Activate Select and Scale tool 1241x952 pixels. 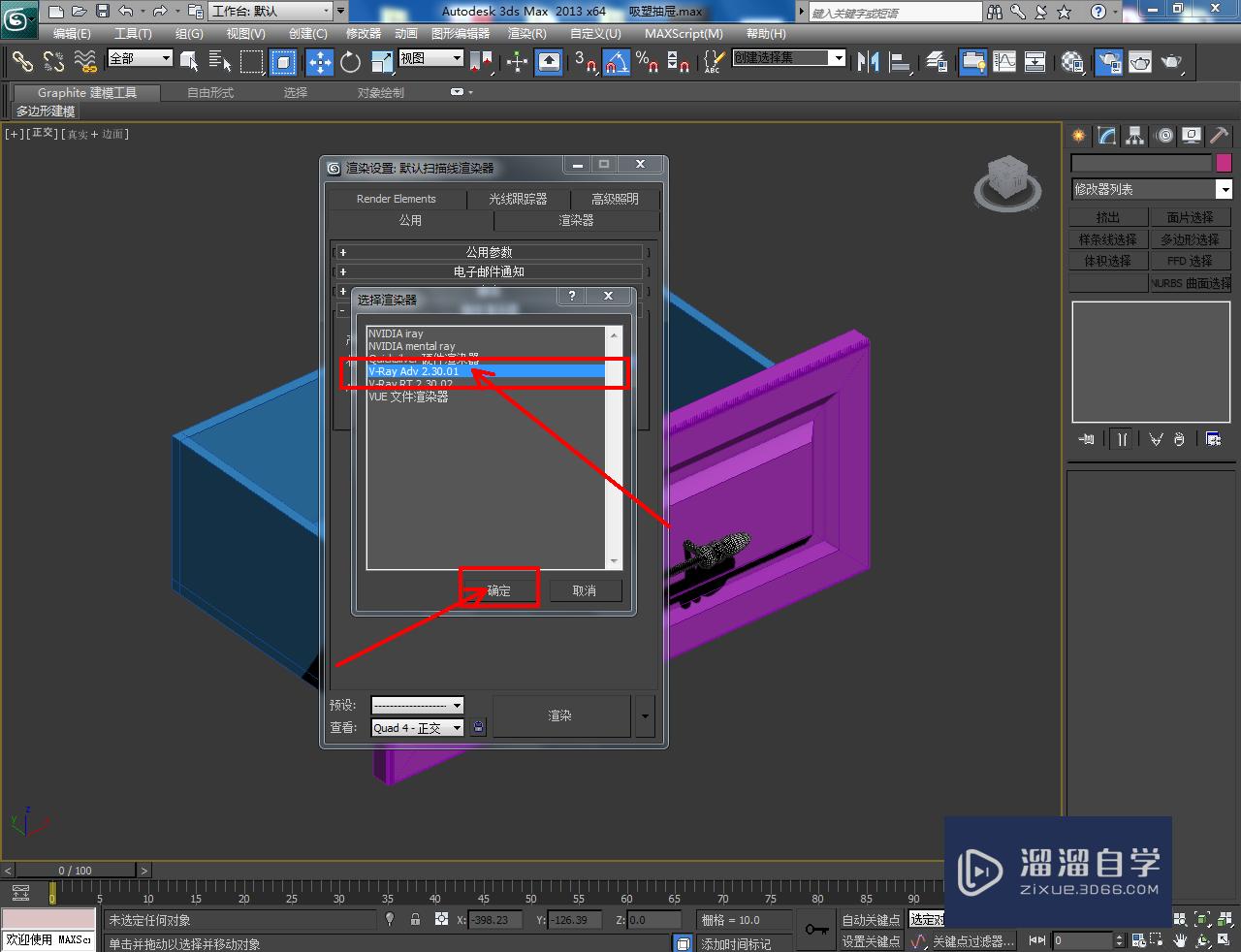click(382, 62)
